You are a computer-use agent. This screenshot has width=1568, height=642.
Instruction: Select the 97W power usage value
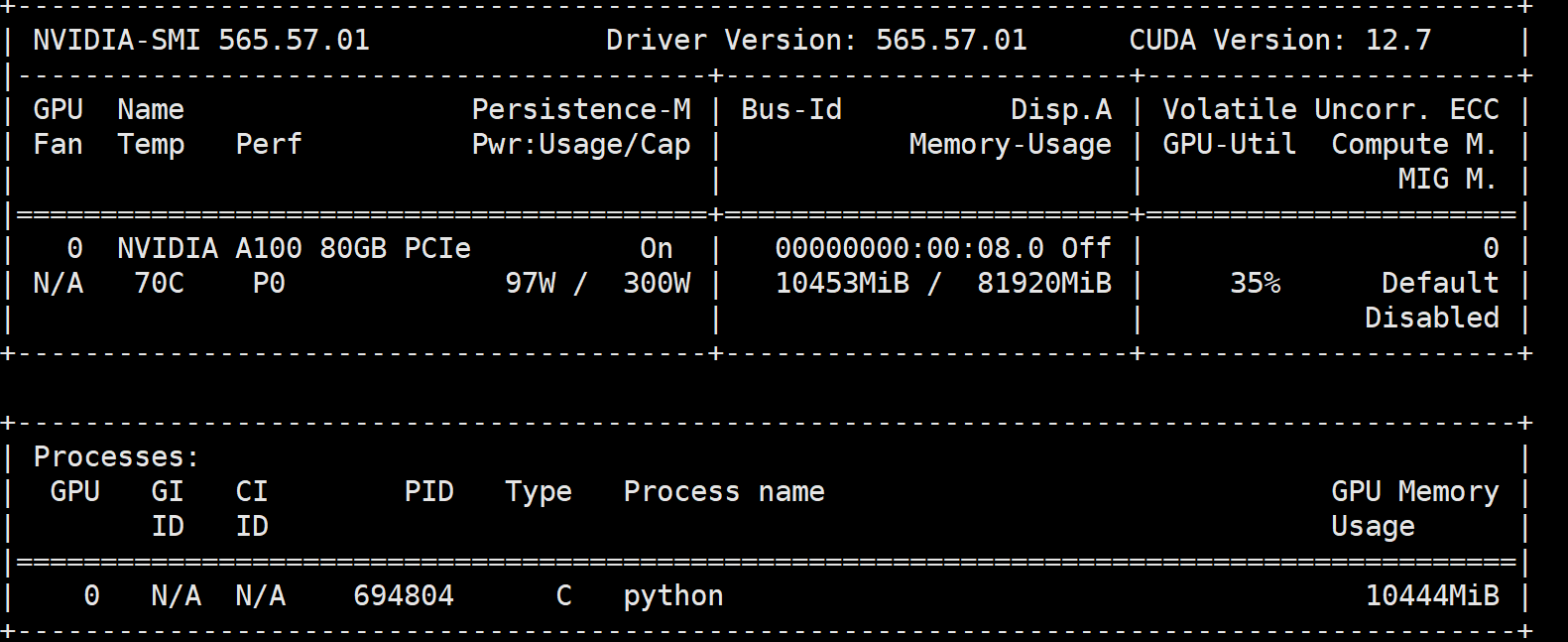point(531,283)
